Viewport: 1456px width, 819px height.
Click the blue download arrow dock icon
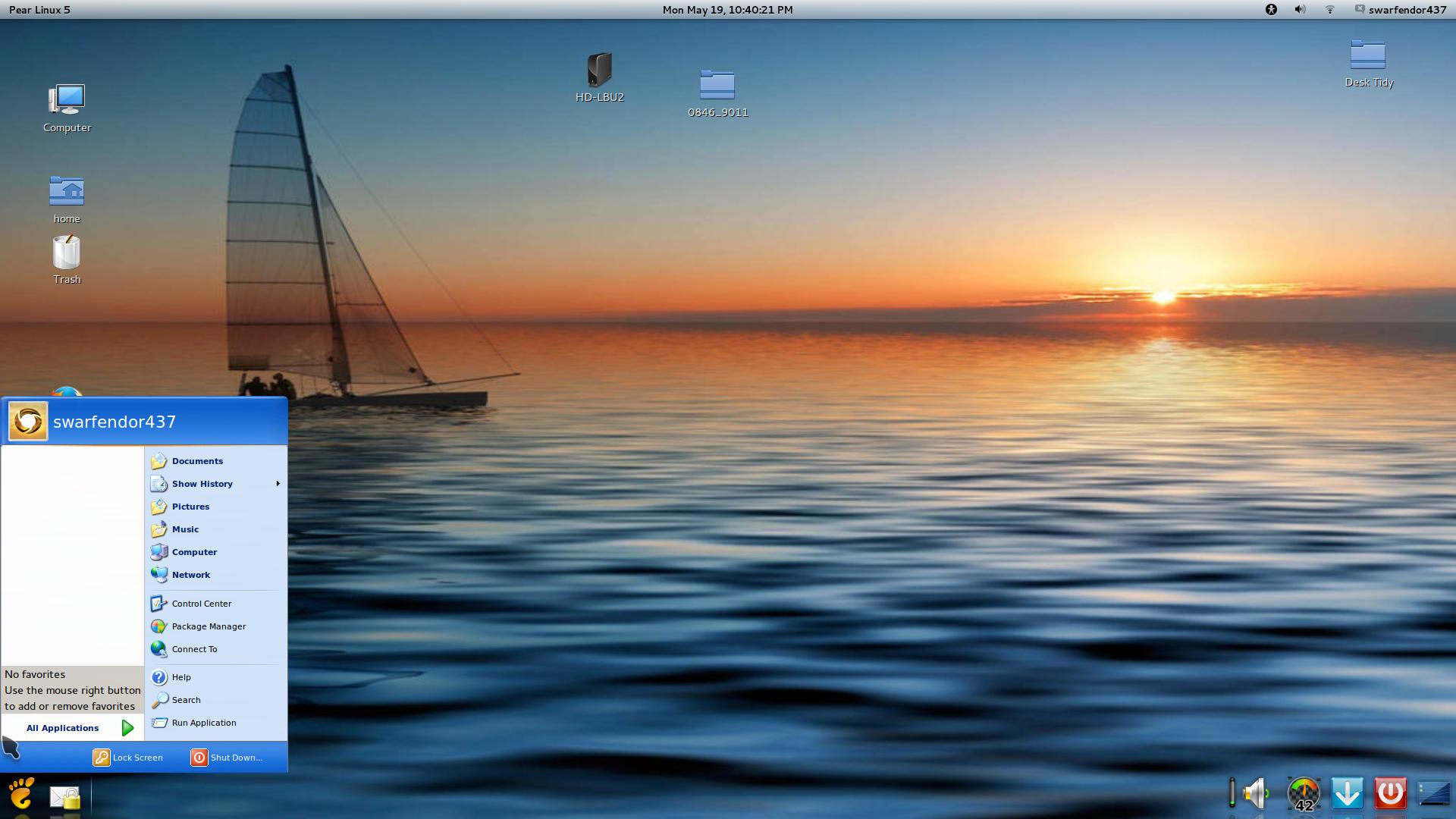coord(1347,793)
